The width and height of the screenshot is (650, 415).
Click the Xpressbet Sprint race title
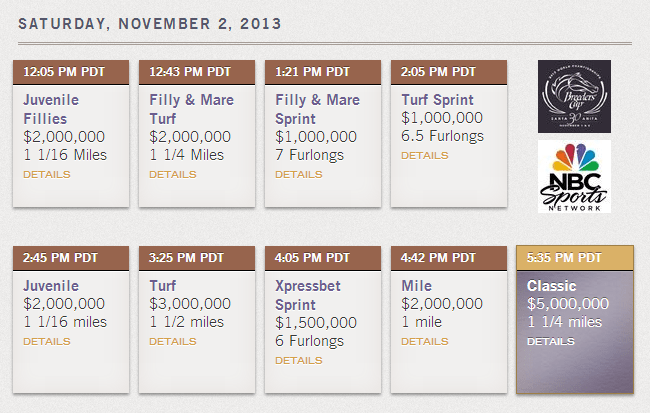308,295
